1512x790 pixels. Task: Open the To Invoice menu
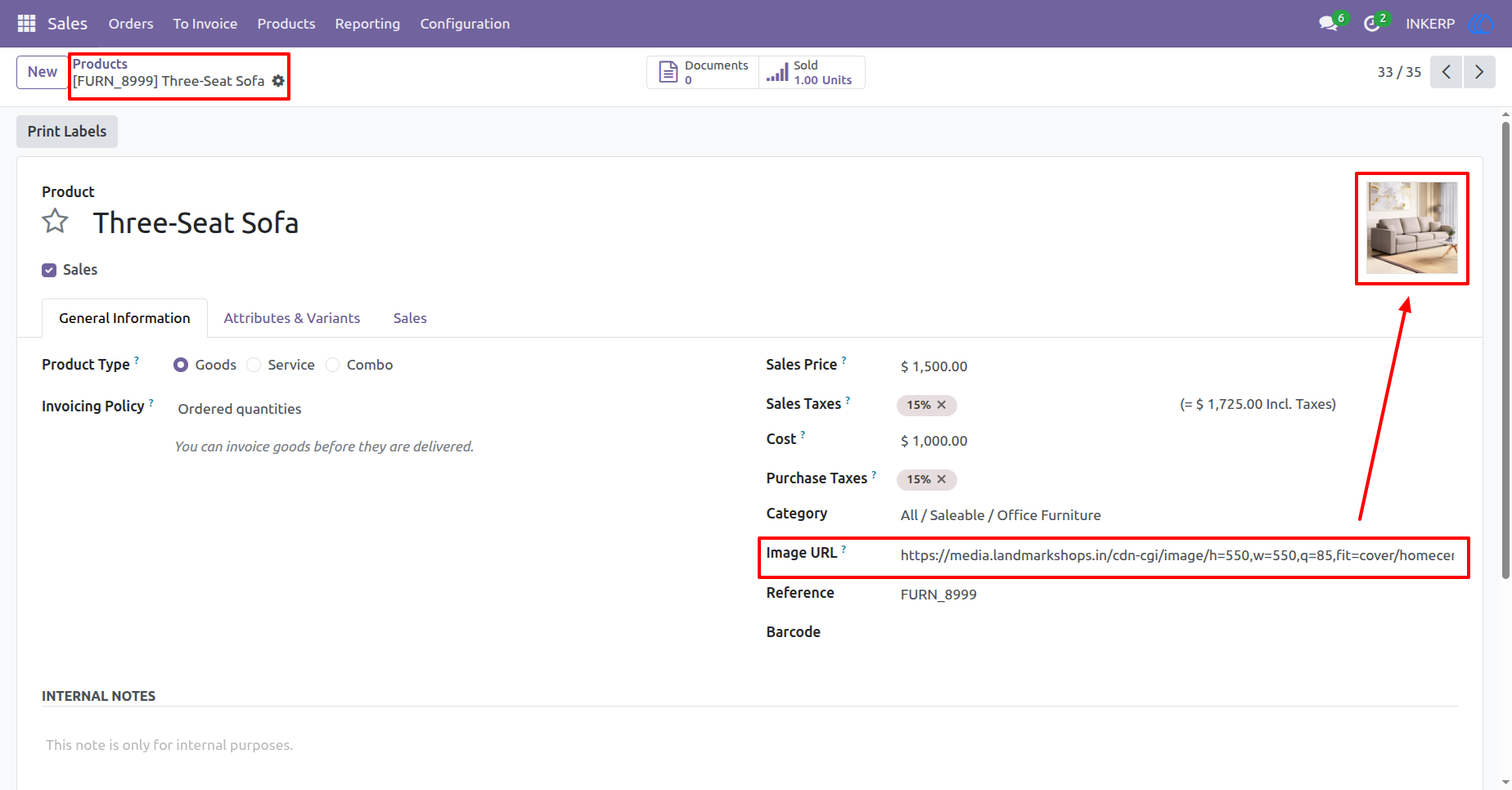click(x=205, y=24)
